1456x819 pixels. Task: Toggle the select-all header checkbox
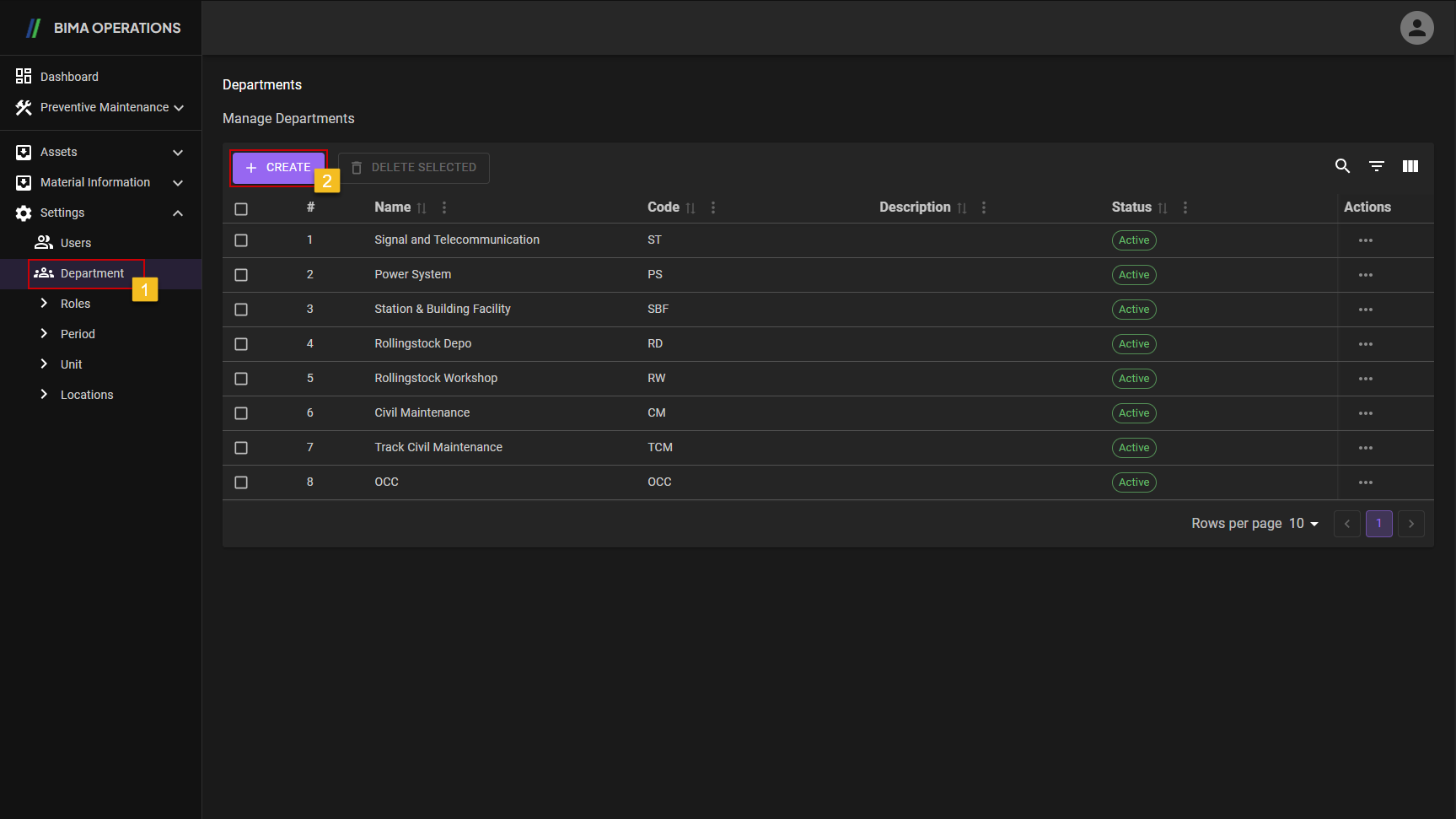coord(241,208)
